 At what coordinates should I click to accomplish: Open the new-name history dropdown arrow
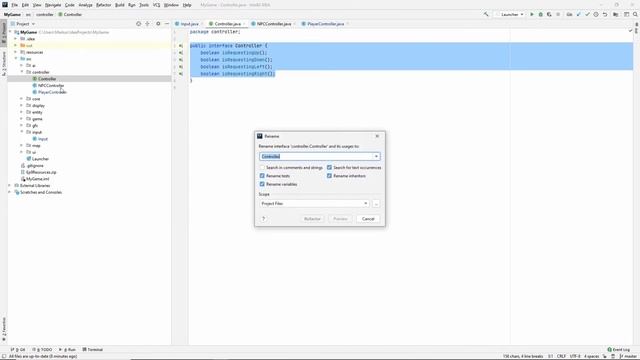pyautogui.click(x=376, y=156)
